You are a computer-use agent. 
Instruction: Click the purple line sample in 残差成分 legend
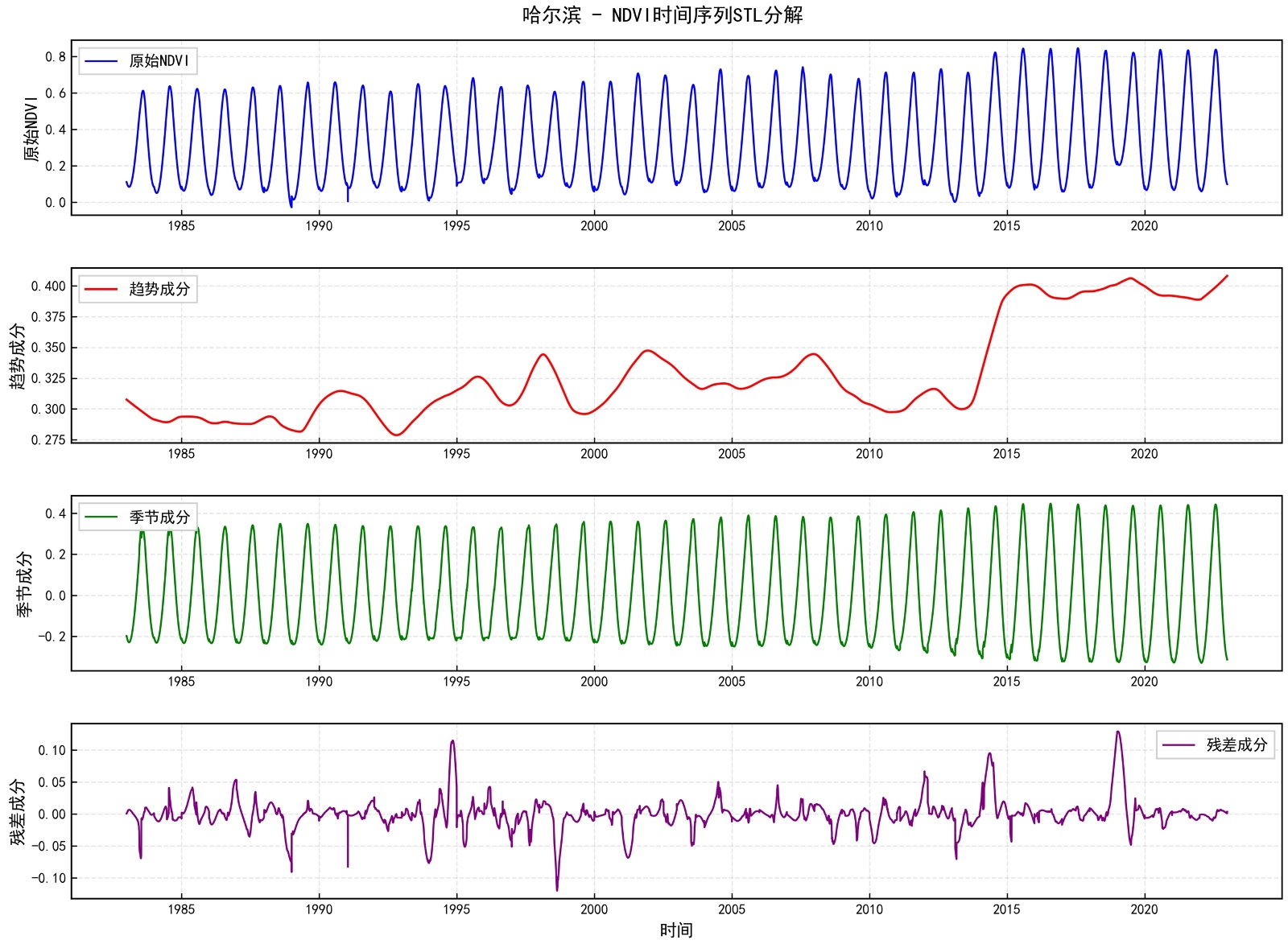click(1179, 745)
